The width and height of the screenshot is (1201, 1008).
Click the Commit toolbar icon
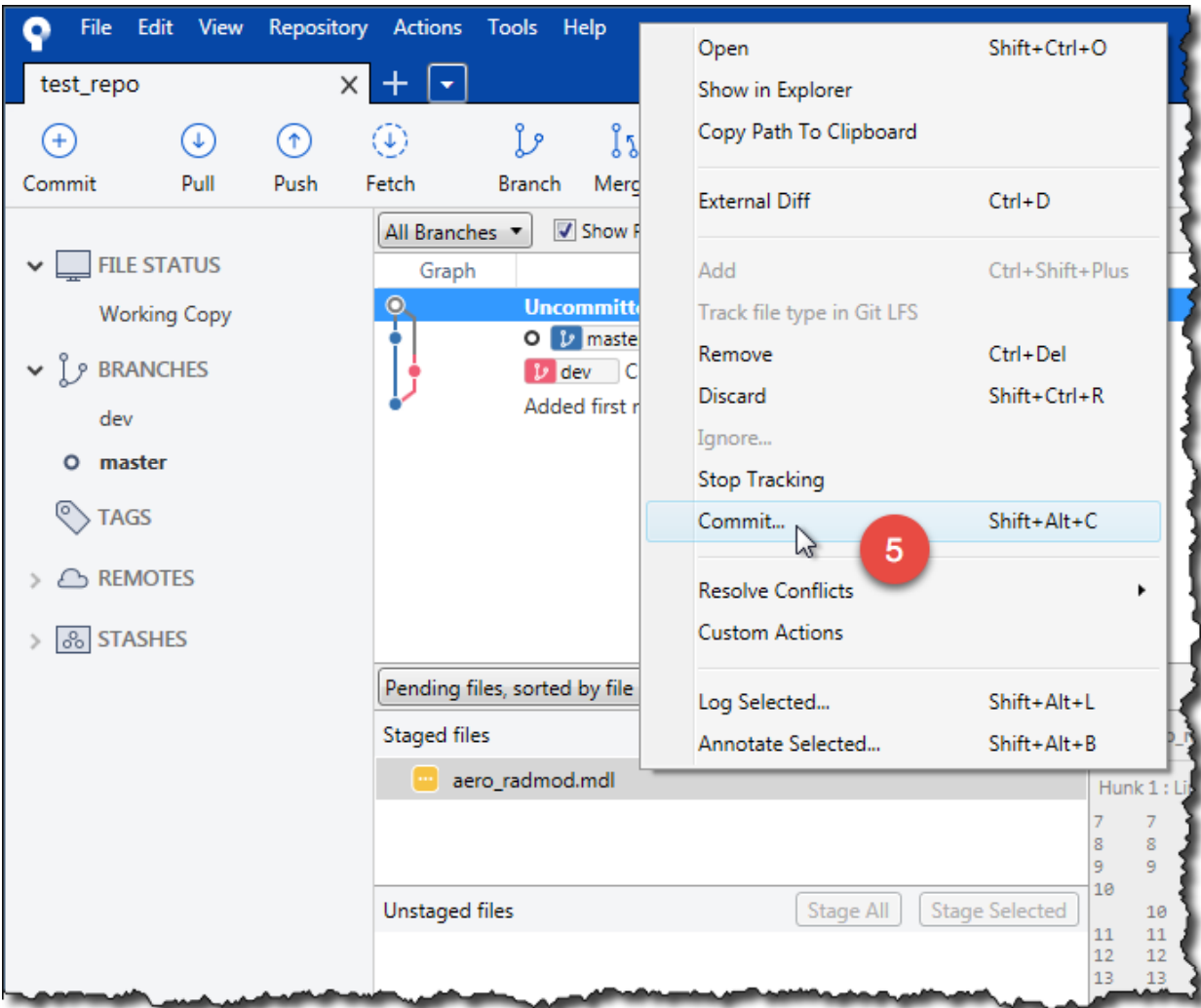point(59,142)
